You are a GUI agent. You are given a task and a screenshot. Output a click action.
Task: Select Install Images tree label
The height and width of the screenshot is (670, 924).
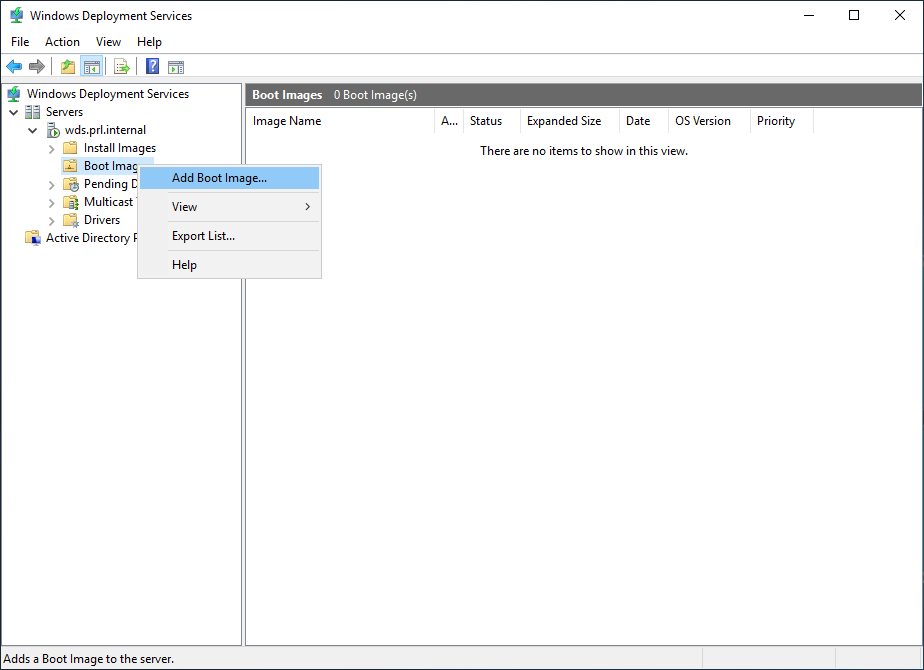[120, 148]
